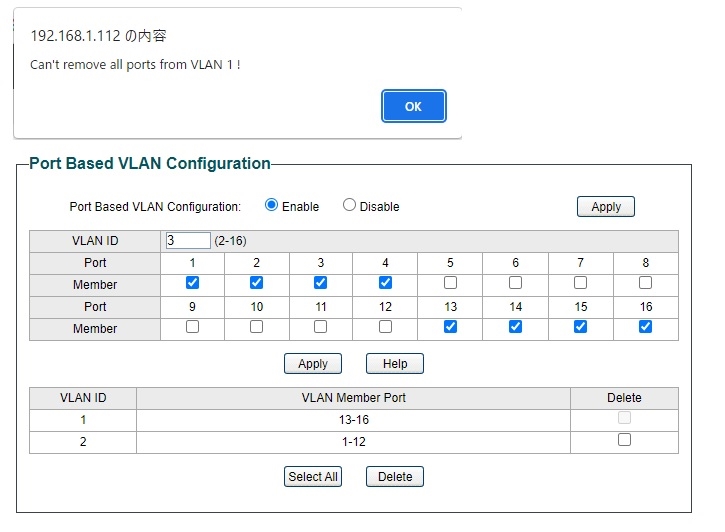Check the Member checkbox for port 12

(385, 327)
